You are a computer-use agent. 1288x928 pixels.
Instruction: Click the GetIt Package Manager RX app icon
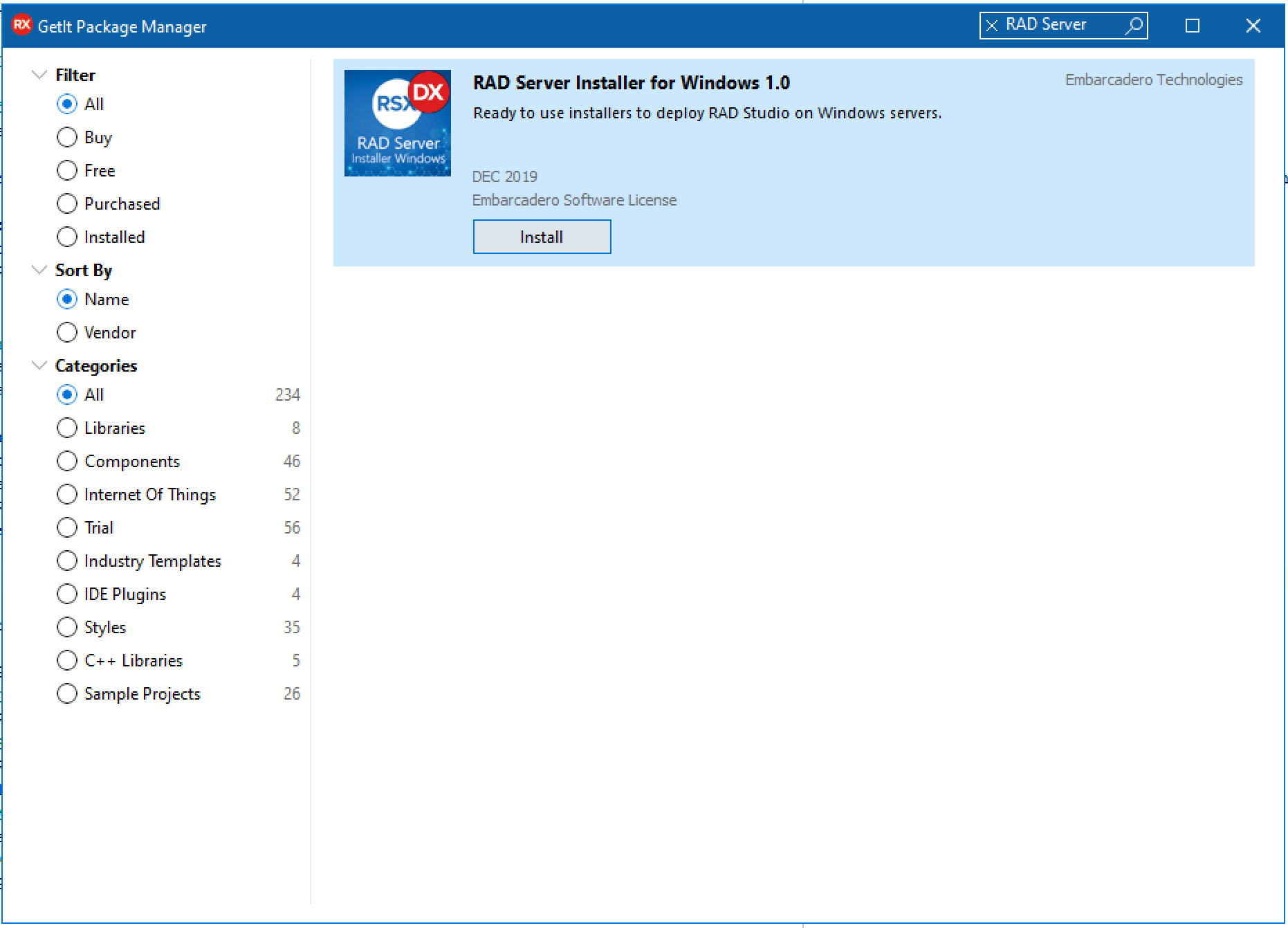click(22, 26)
